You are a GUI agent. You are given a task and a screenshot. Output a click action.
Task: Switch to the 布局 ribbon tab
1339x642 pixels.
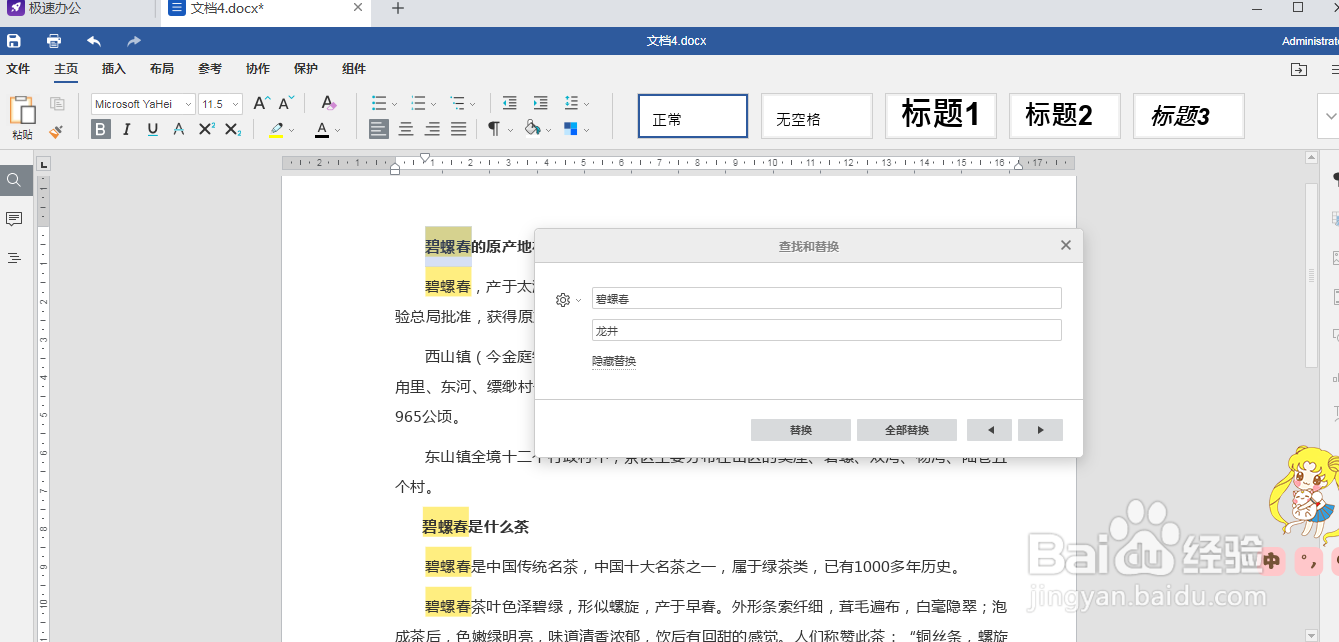[161, 68]
